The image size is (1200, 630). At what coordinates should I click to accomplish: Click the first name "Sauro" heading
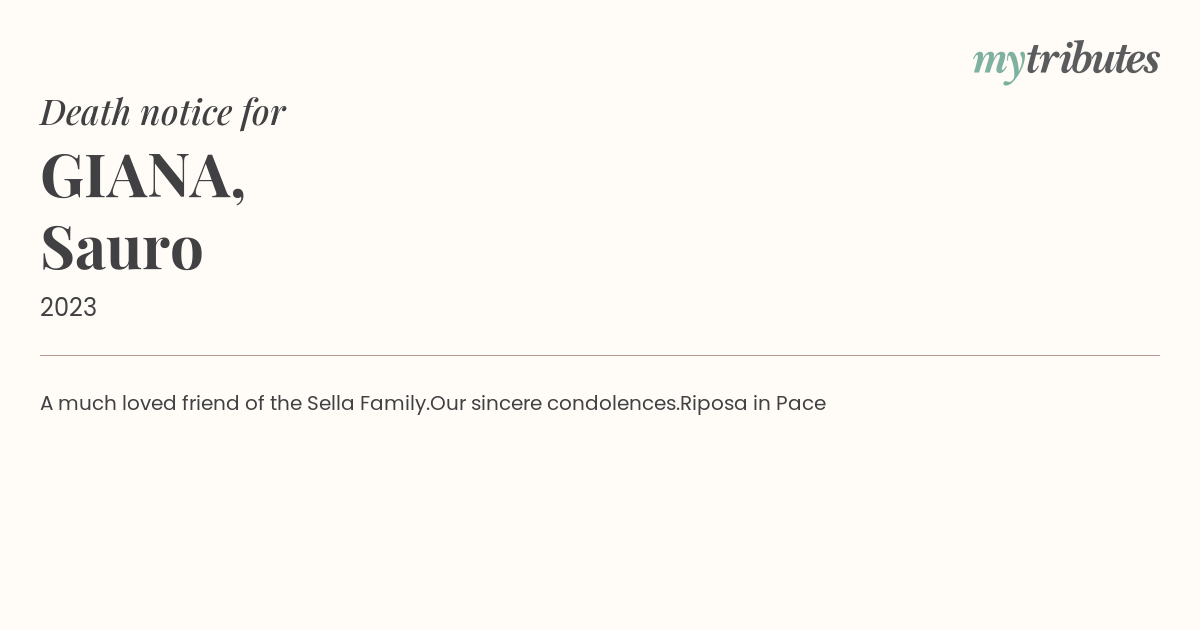(x=122, y=248)
